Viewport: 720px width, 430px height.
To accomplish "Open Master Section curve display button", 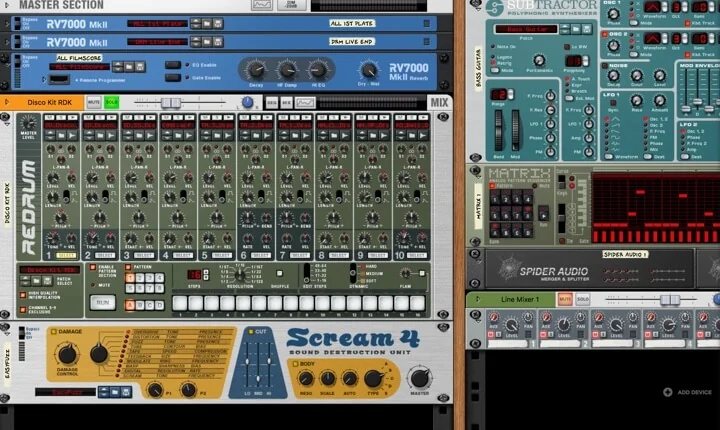I will 261,5.
